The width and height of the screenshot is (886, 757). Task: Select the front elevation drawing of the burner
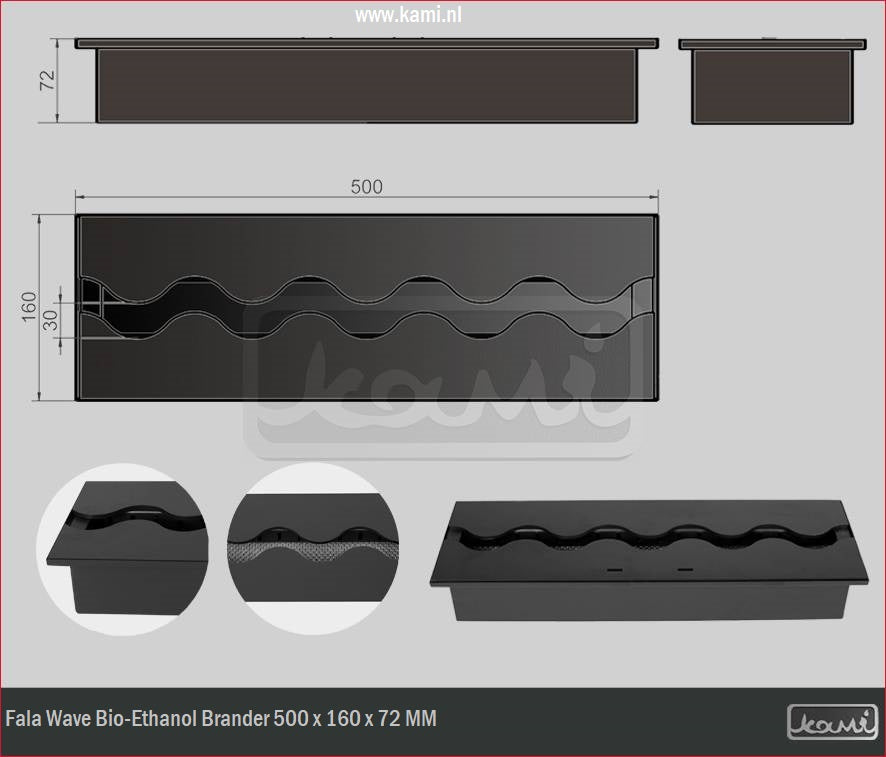367,82
